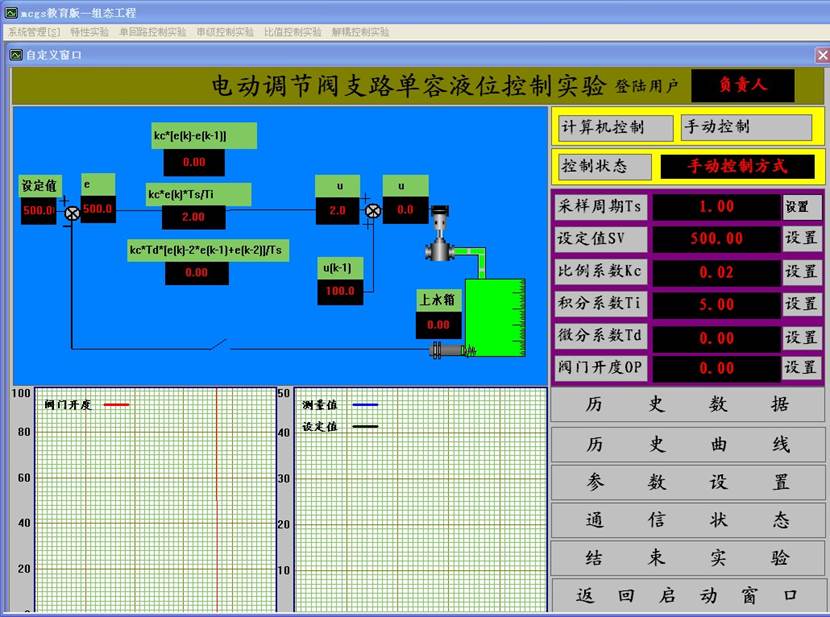Click the summing junction before the valve
Screen dimensions: 830x617
[373, 210]
